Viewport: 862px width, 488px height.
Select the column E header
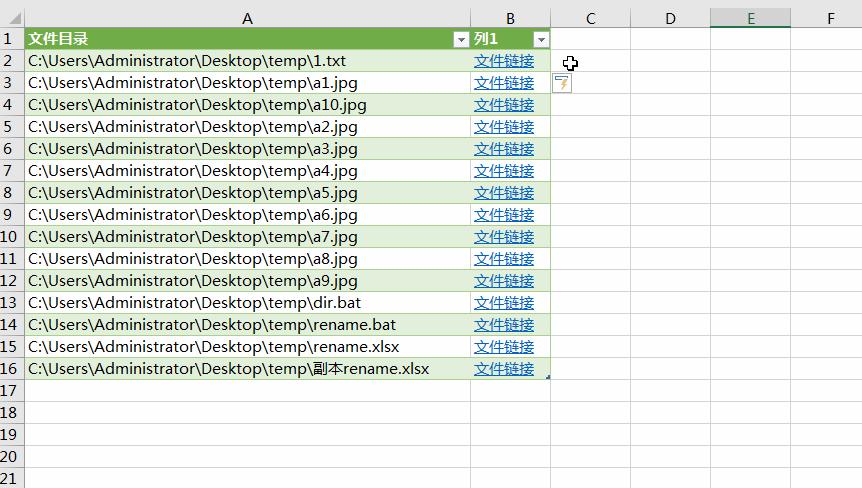(x=750, y=18)
